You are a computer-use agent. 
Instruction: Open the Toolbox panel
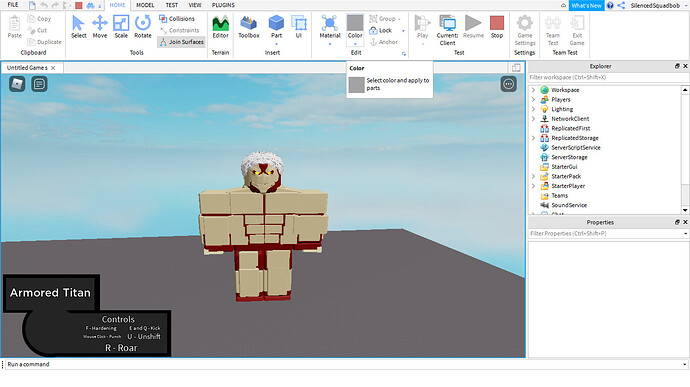[x=249, y=27]
